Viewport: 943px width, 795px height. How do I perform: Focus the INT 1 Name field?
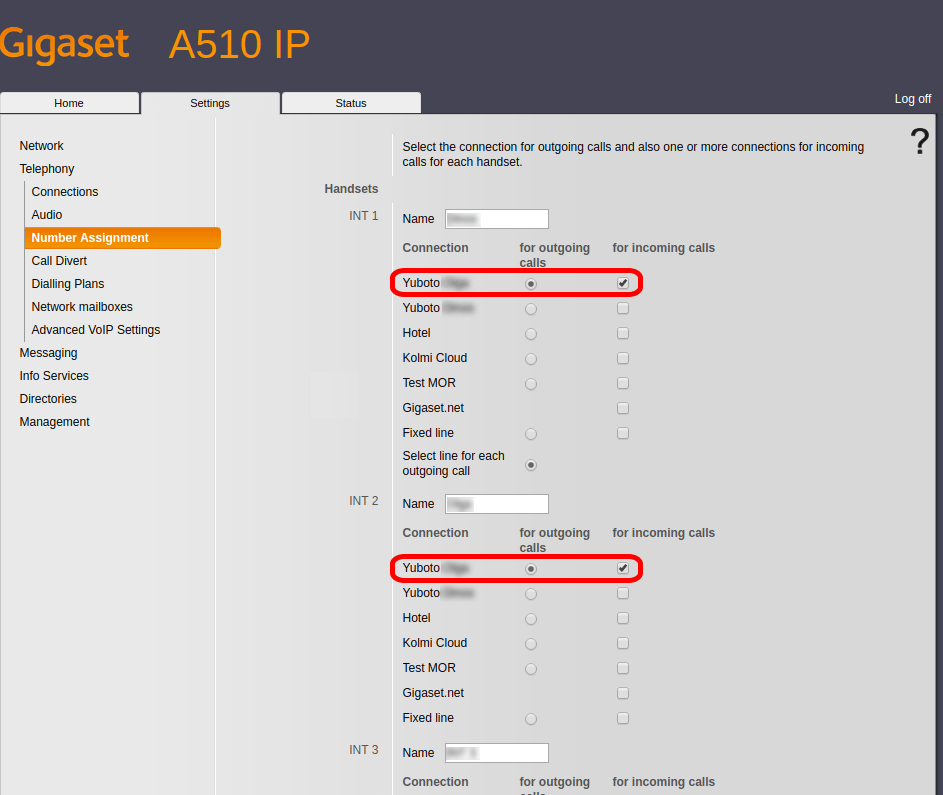[x=497, y=219]
